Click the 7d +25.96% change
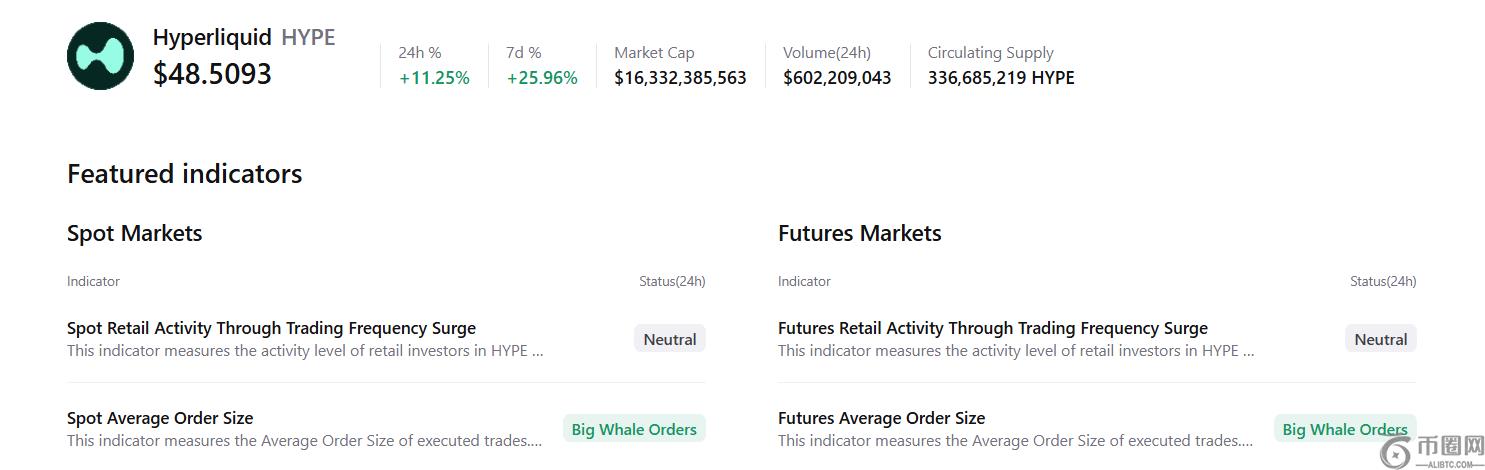Viewport: 1485px width, 470px height. click(542, 78)
